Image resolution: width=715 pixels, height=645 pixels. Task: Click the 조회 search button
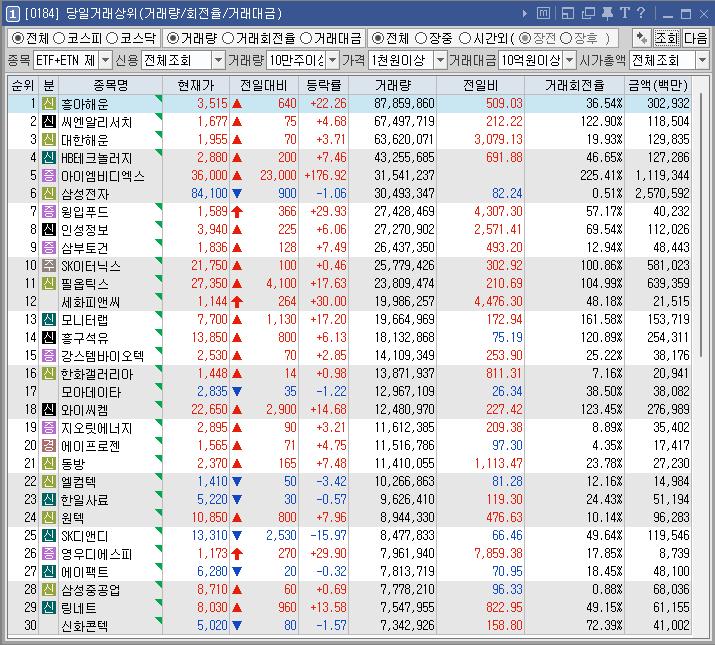tap(667, 38)
